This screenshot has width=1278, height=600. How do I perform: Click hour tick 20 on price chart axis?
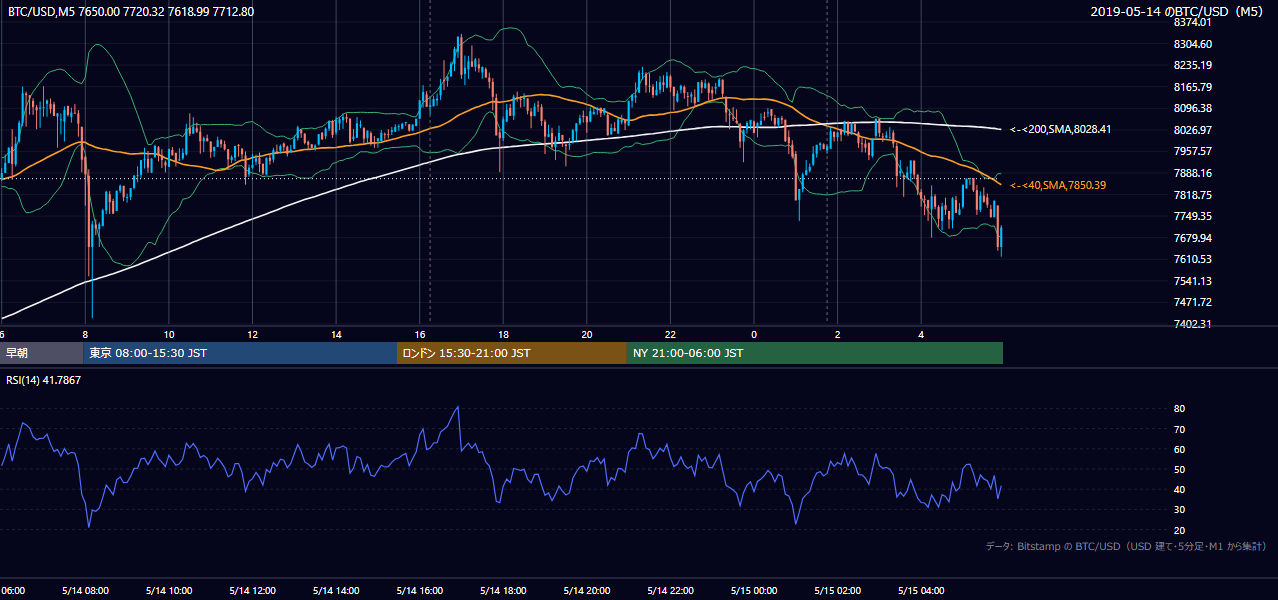pos(587,334)
